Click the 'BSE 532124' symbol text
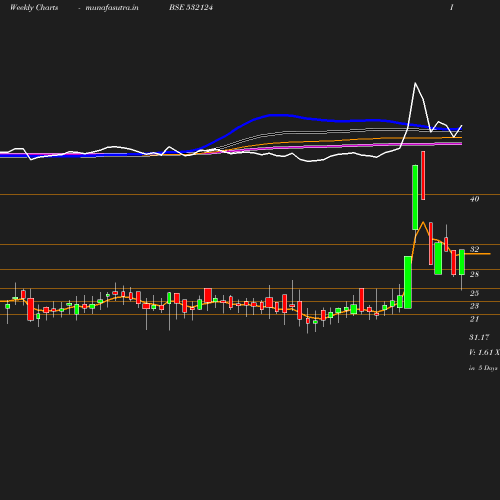500x500 pixels. click(x=191, y=8)
